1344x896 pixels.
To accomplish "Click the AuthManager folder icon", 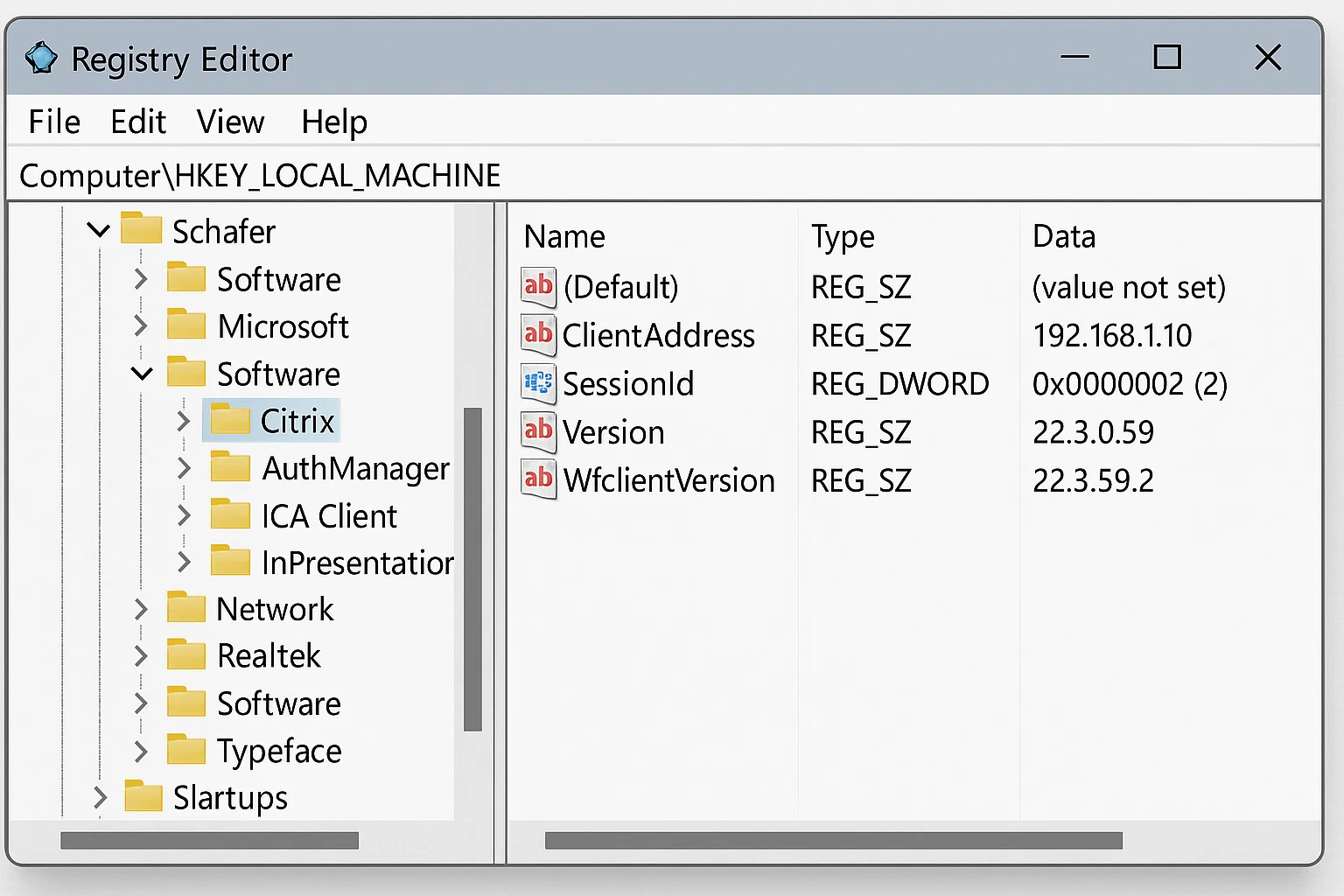I will pos(230,467).
